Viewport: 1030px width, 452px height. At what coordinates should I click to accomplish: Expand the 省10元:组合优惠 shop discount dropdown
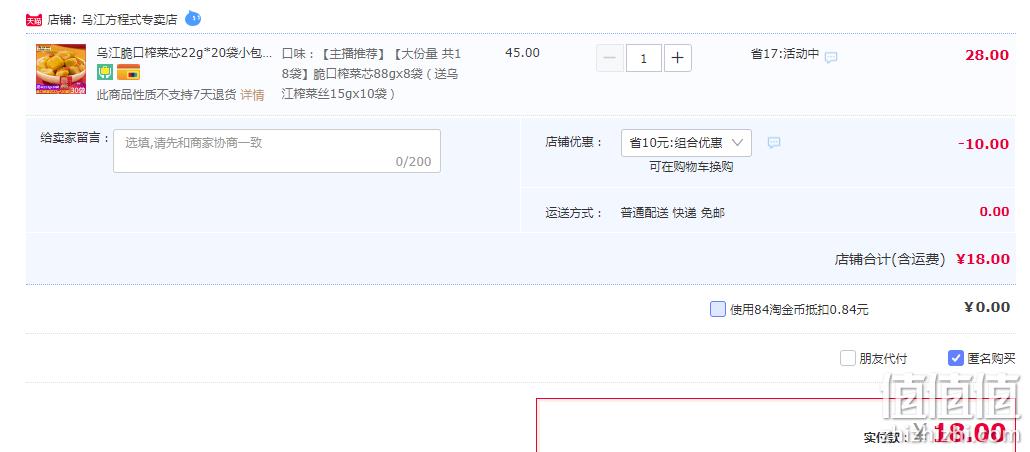pyautogui.click(x=686, y=143)
